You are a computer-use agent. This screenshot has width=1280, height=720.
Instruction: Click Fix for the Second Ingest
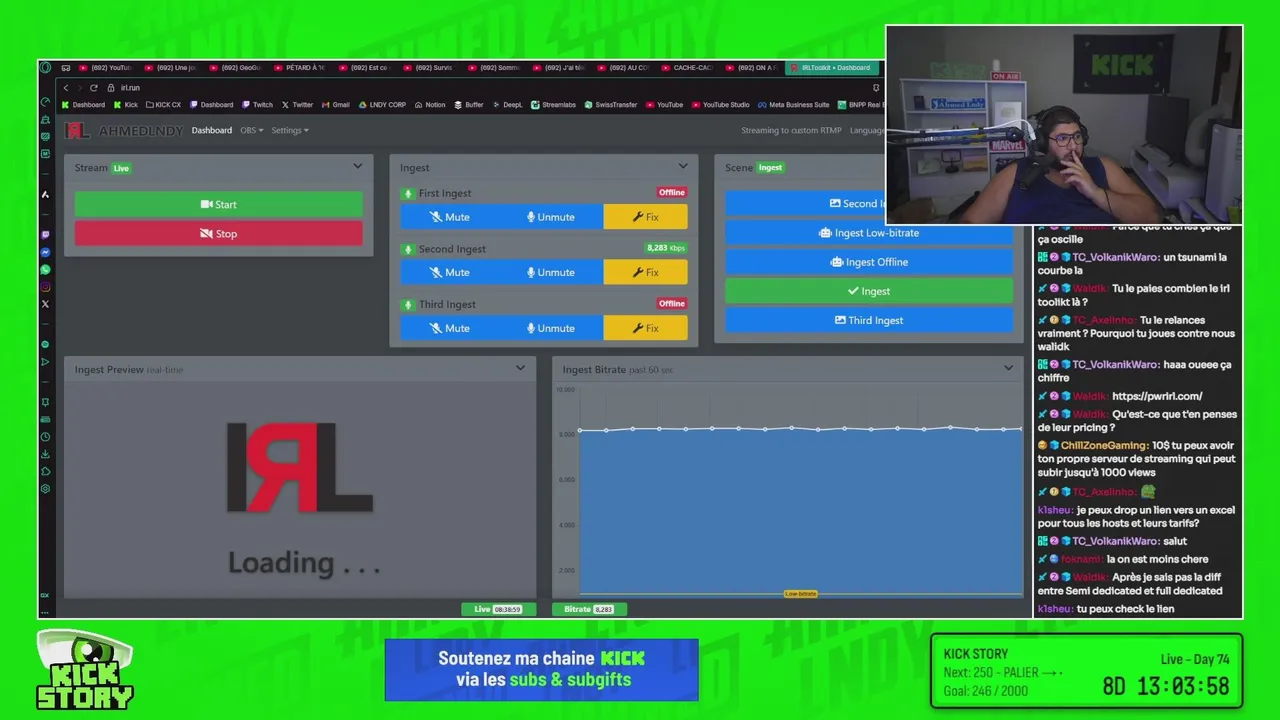tap(645, 272)
